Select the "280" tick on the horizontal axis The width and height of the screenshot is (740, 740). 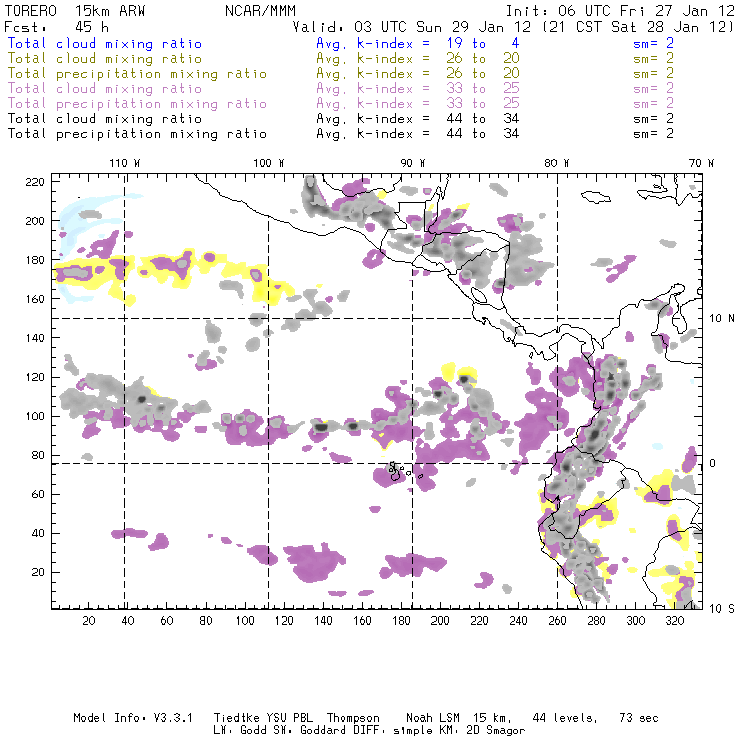coord(596,621)
